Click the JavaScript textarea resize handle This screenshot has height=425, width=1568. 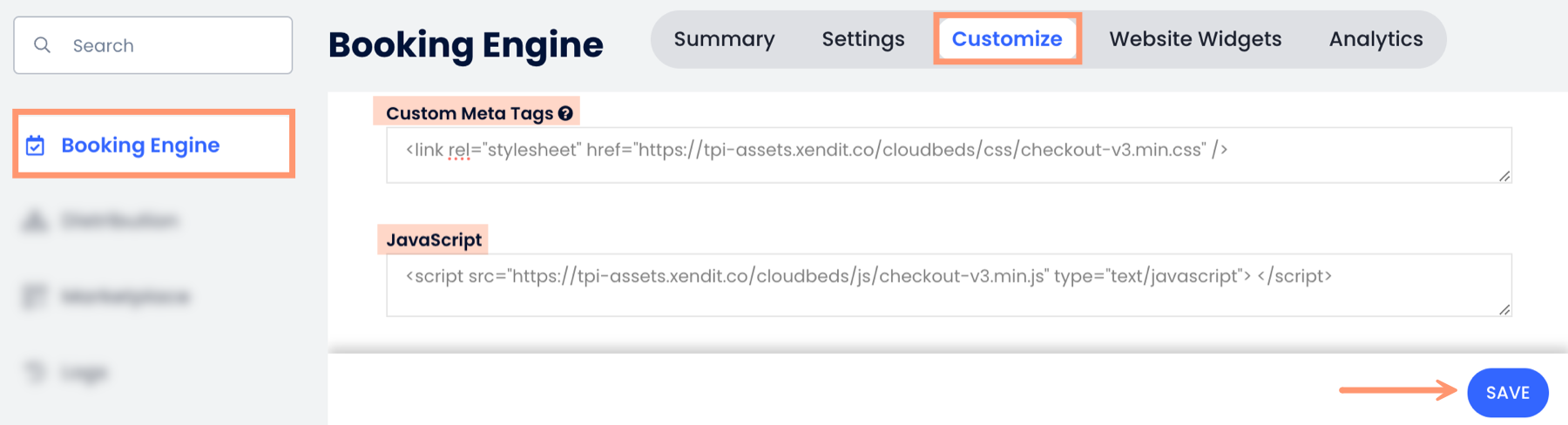[x=1504, y=310]
